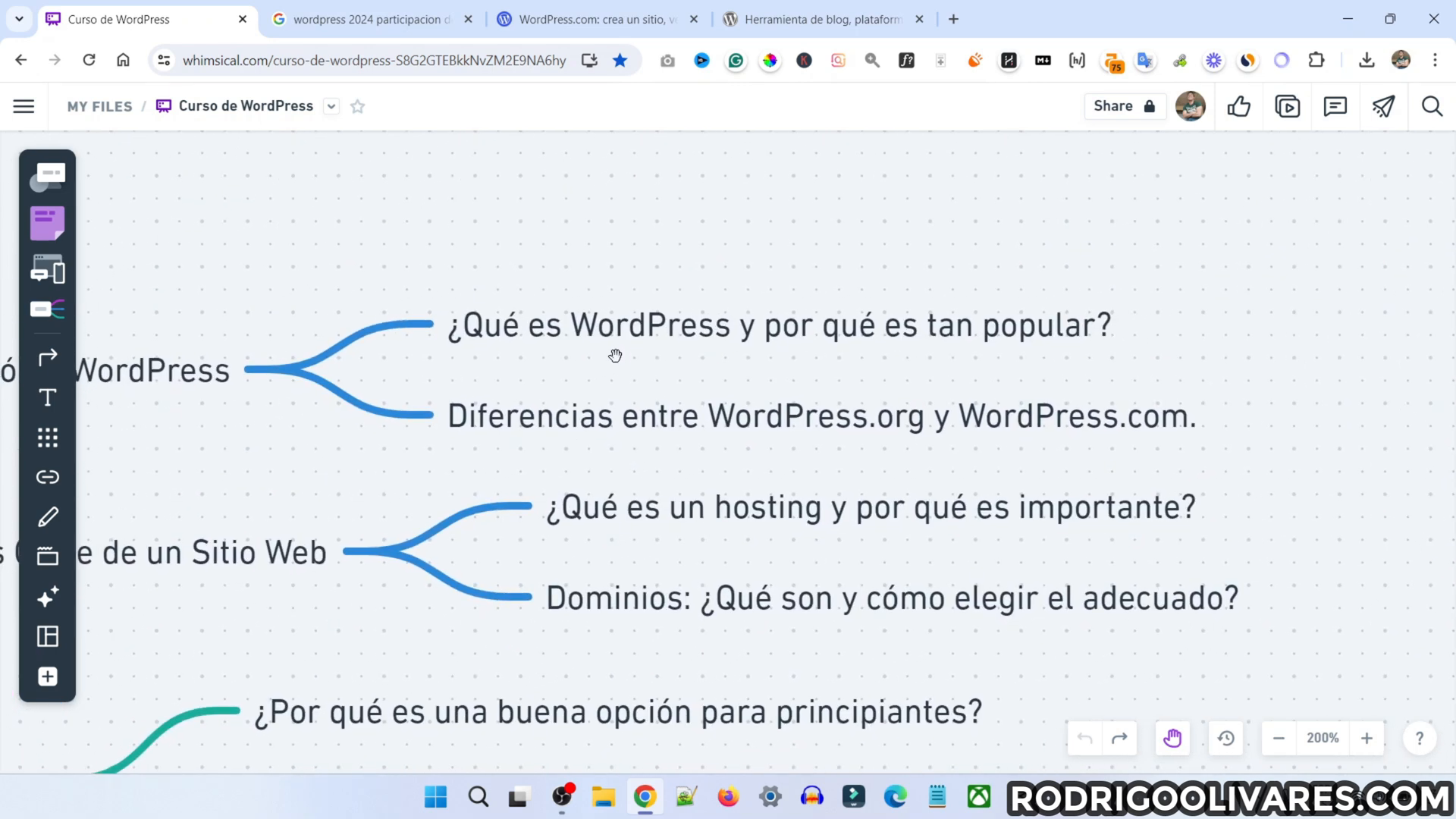Screen dimensions: 1456x819
Task: Star the Curso de WordPress file
Action: click(x=358, y=106)
